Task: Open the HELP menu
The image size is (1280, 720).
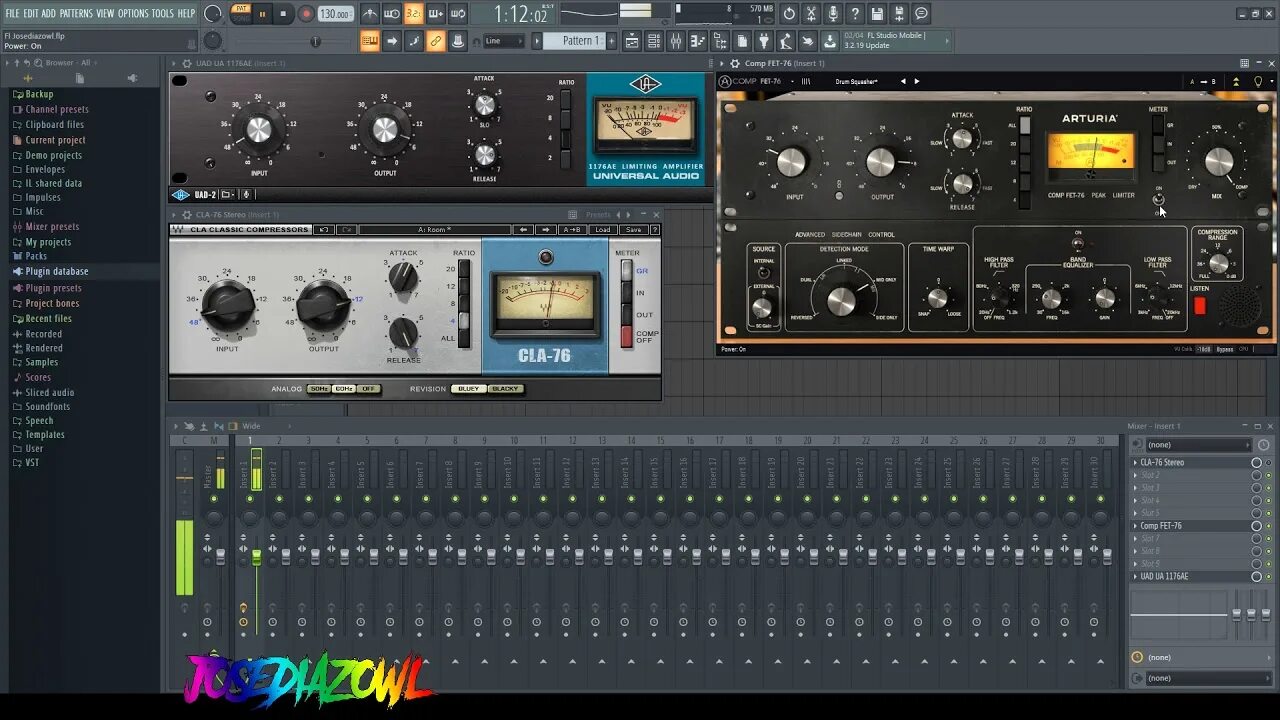Action: click(187, 13)
